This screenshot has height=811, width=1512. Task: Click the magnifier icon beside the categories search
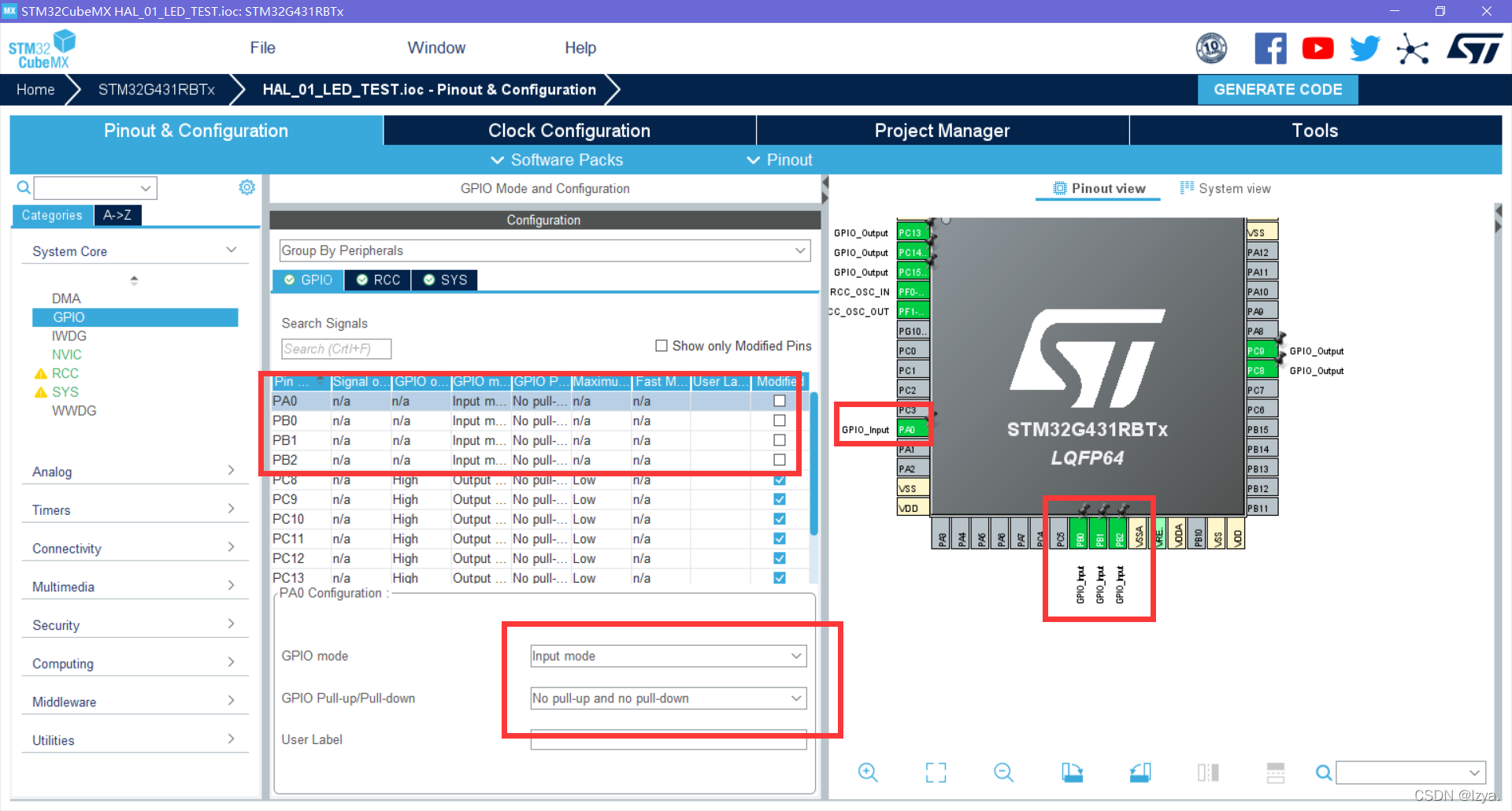pyautogui.click(x=24, y=187)
